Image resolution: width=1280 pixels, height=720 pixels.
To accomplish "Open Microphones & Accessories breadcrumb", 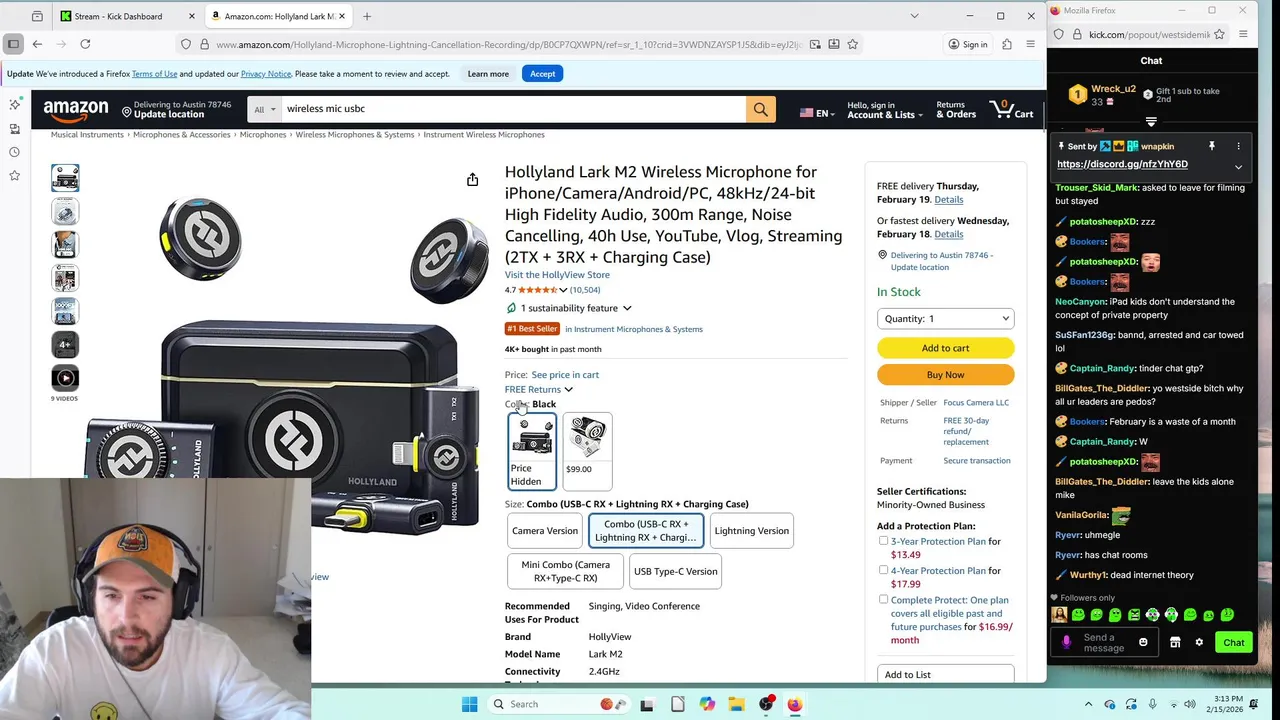I will pyautogui.click(x=182, y=134).
